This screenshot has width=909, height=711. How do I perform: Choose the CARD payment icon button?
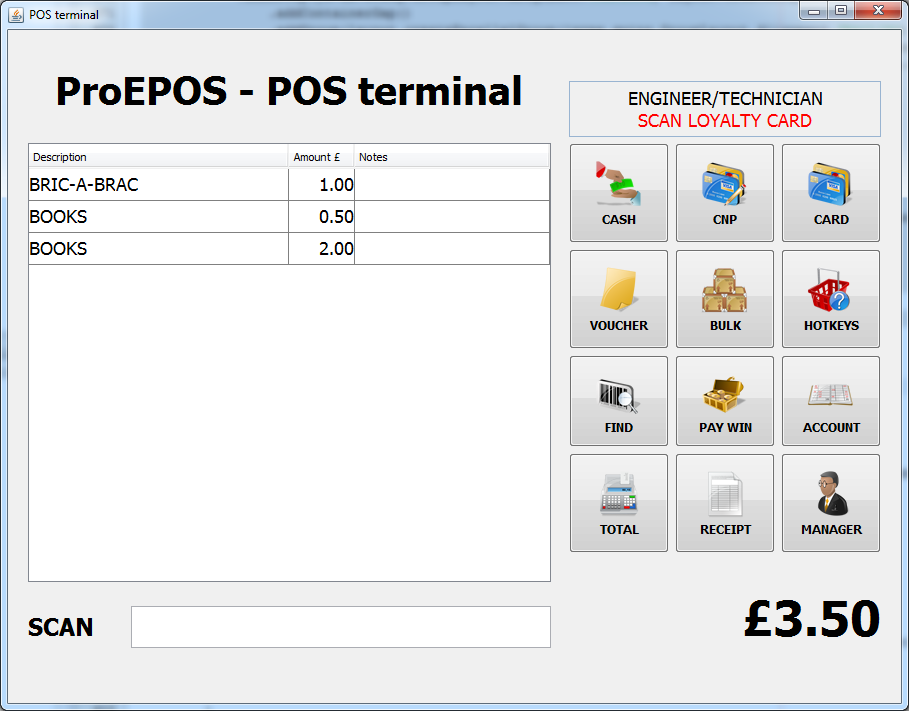[830, 193]
